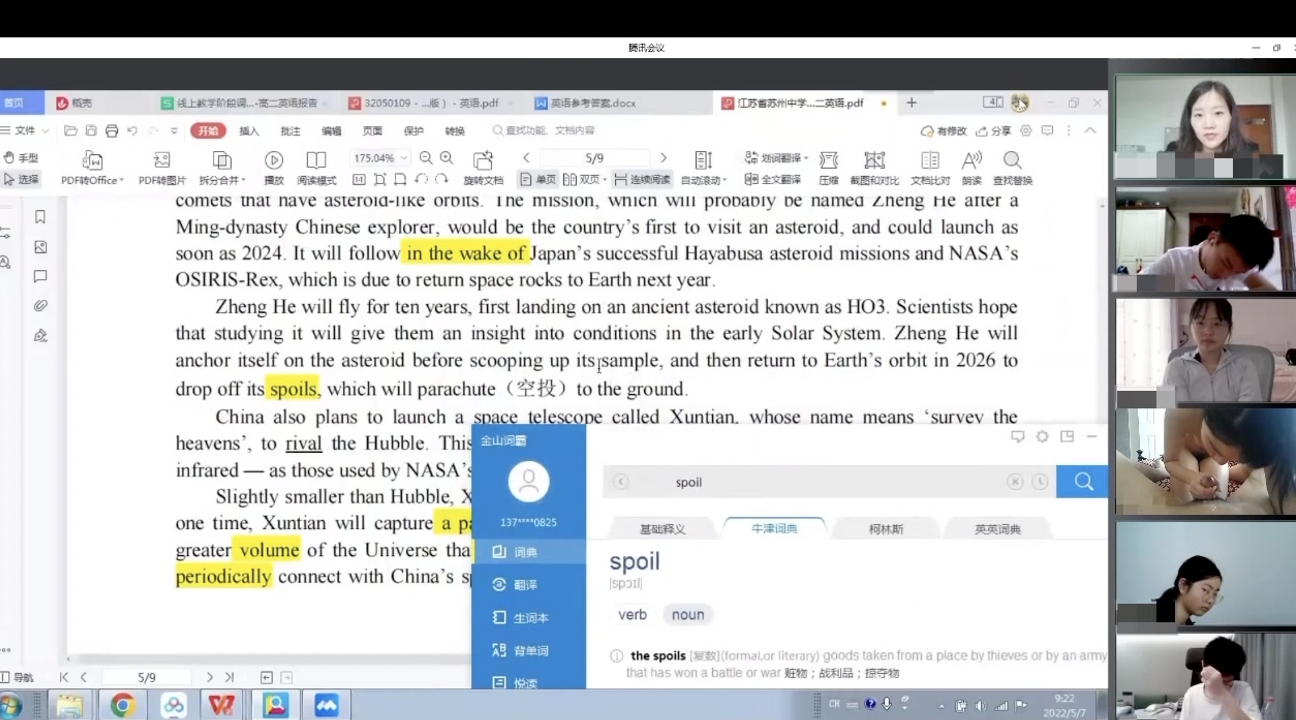
Task: Click PDF转图片 convert-to-image icon
Action: (162, 160)
